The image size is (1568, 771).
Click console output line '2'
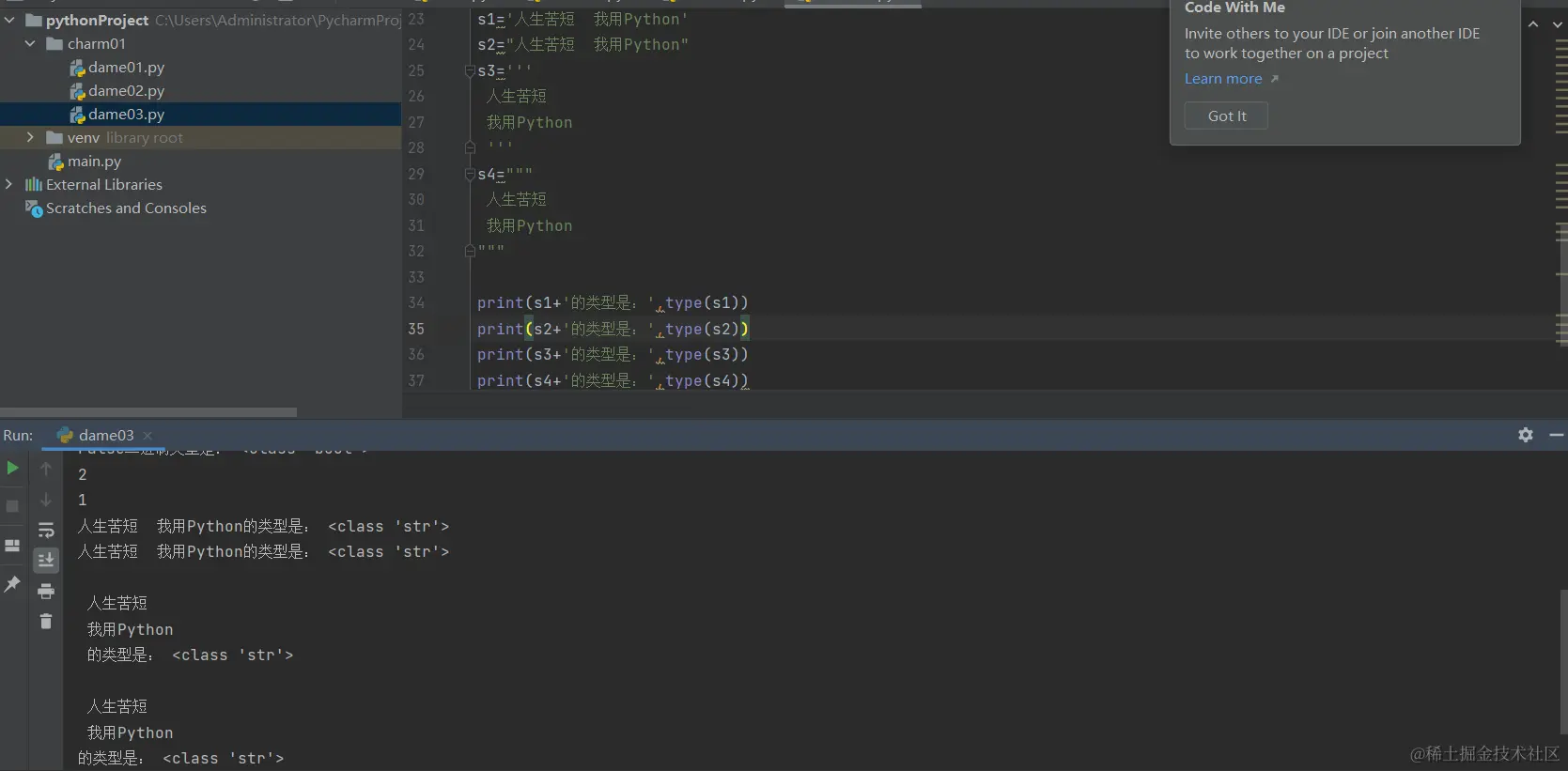pyautogui.click(x=83, y=475)
